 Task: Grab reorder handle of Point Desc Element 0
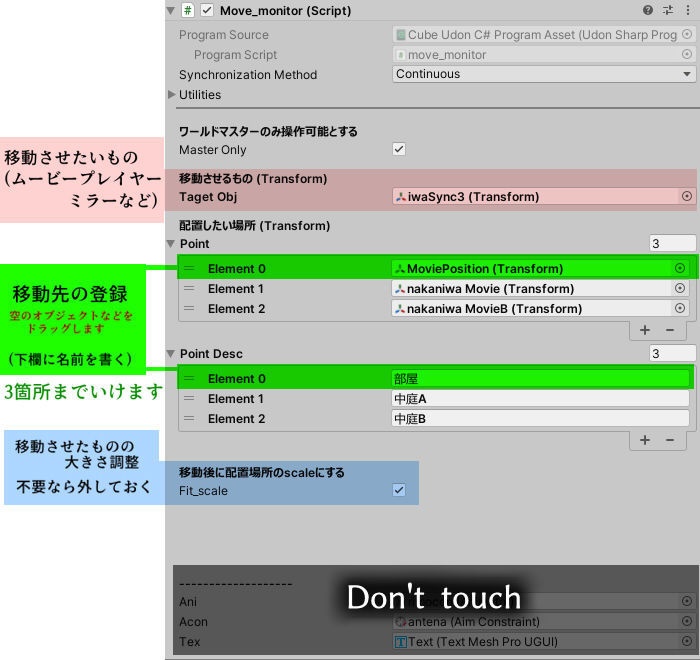[x=189, y=378]
